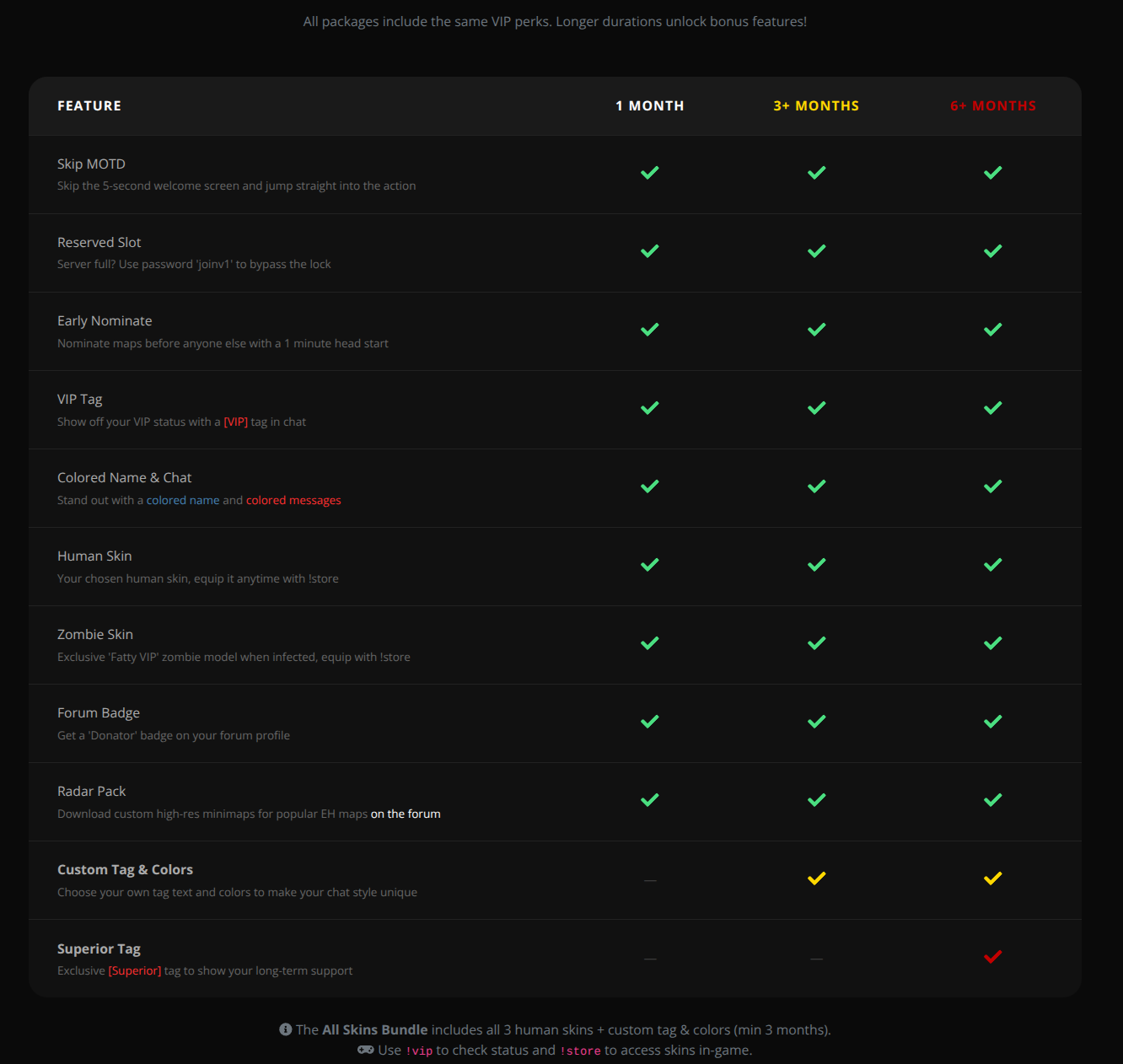Click Radar Pack checkmark in 1 Month column

click(x=649, y=800)
